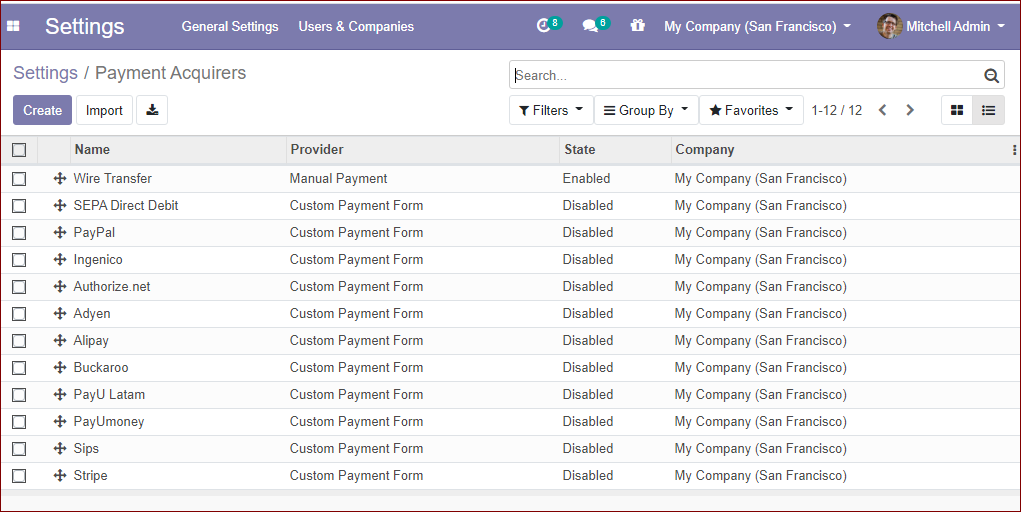Click the Create button
The height and width of the screenshot is (512, 1021).
(42, 110)
